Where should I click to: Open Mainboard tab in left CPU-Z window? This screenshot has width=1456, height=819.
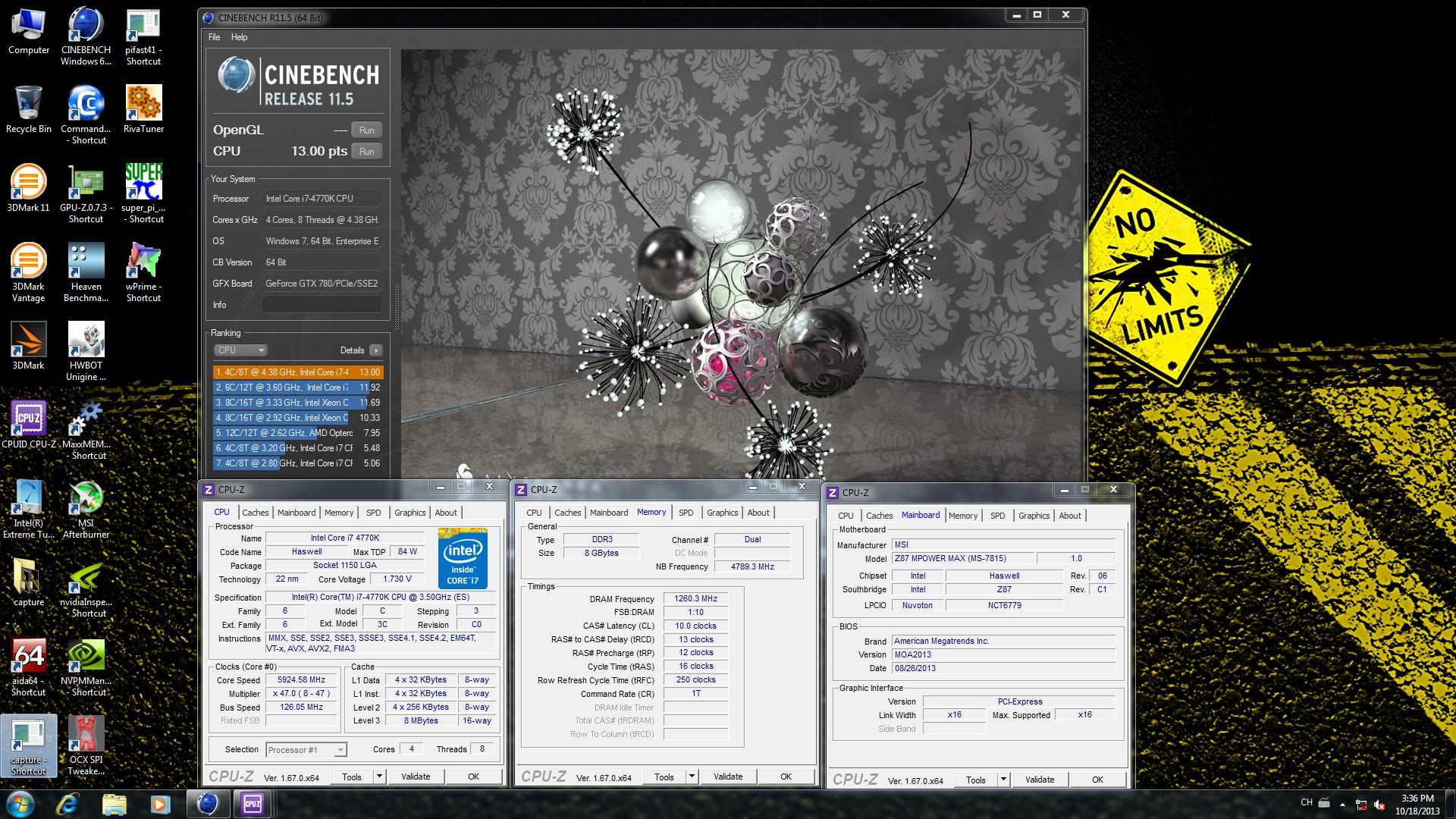point(297,513)
